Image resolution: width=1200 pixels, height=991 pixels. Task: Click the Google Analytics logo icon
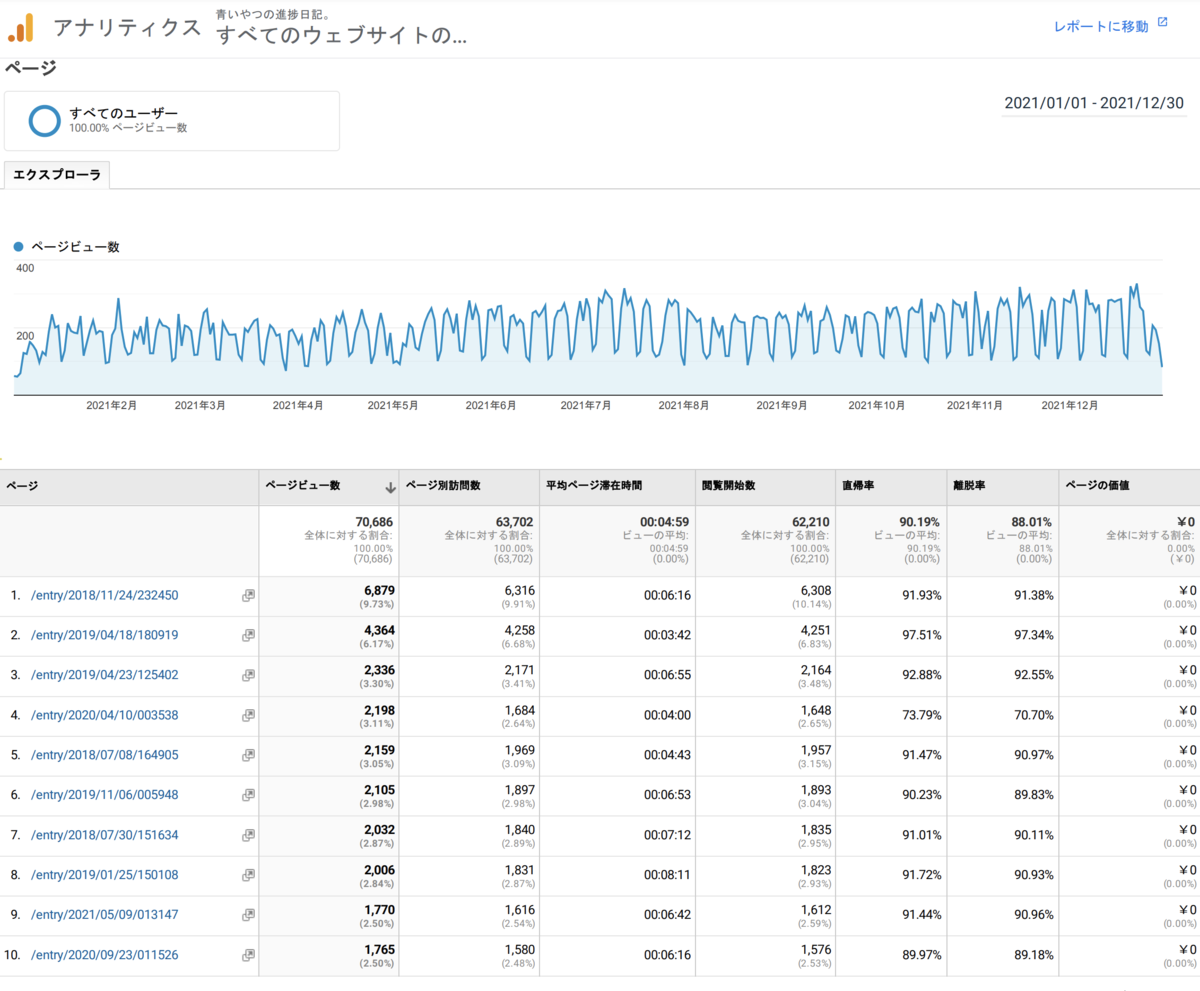[x=21, y=28]
